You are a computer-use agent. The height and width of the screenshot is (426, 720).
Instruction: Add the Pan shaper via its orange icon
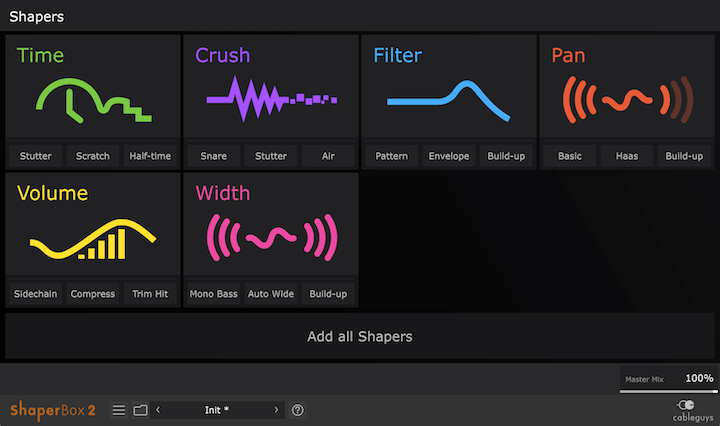pyautogui.click(x=628, y=100)
